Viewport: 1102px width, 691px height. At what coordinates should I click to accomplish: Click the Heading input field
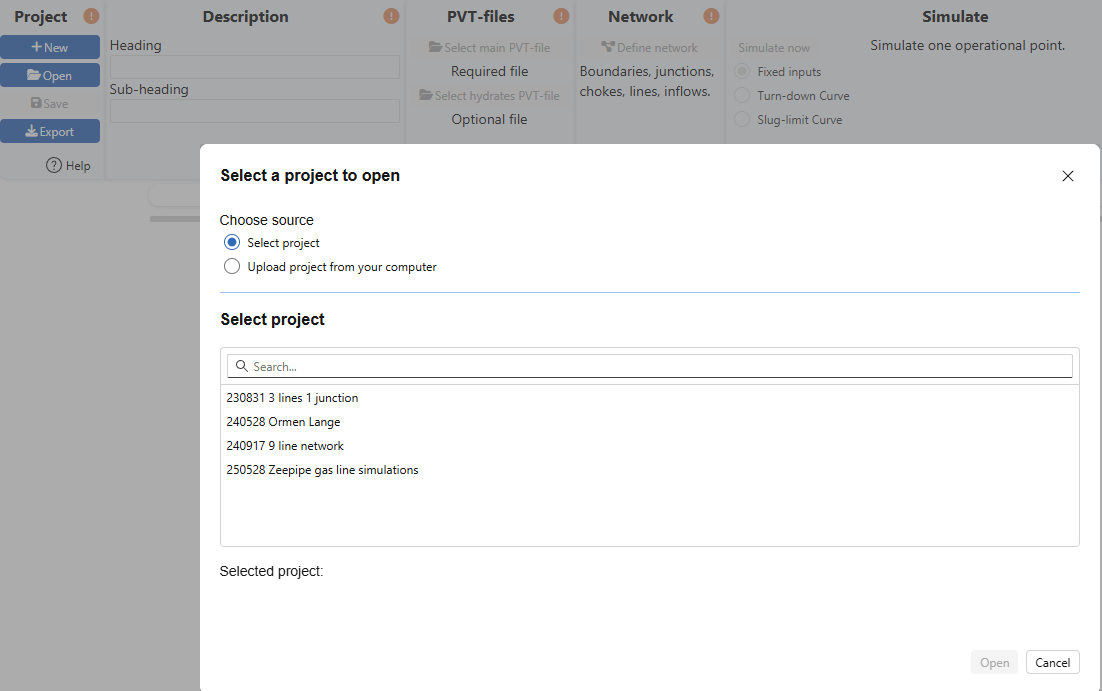pos(254,67)
